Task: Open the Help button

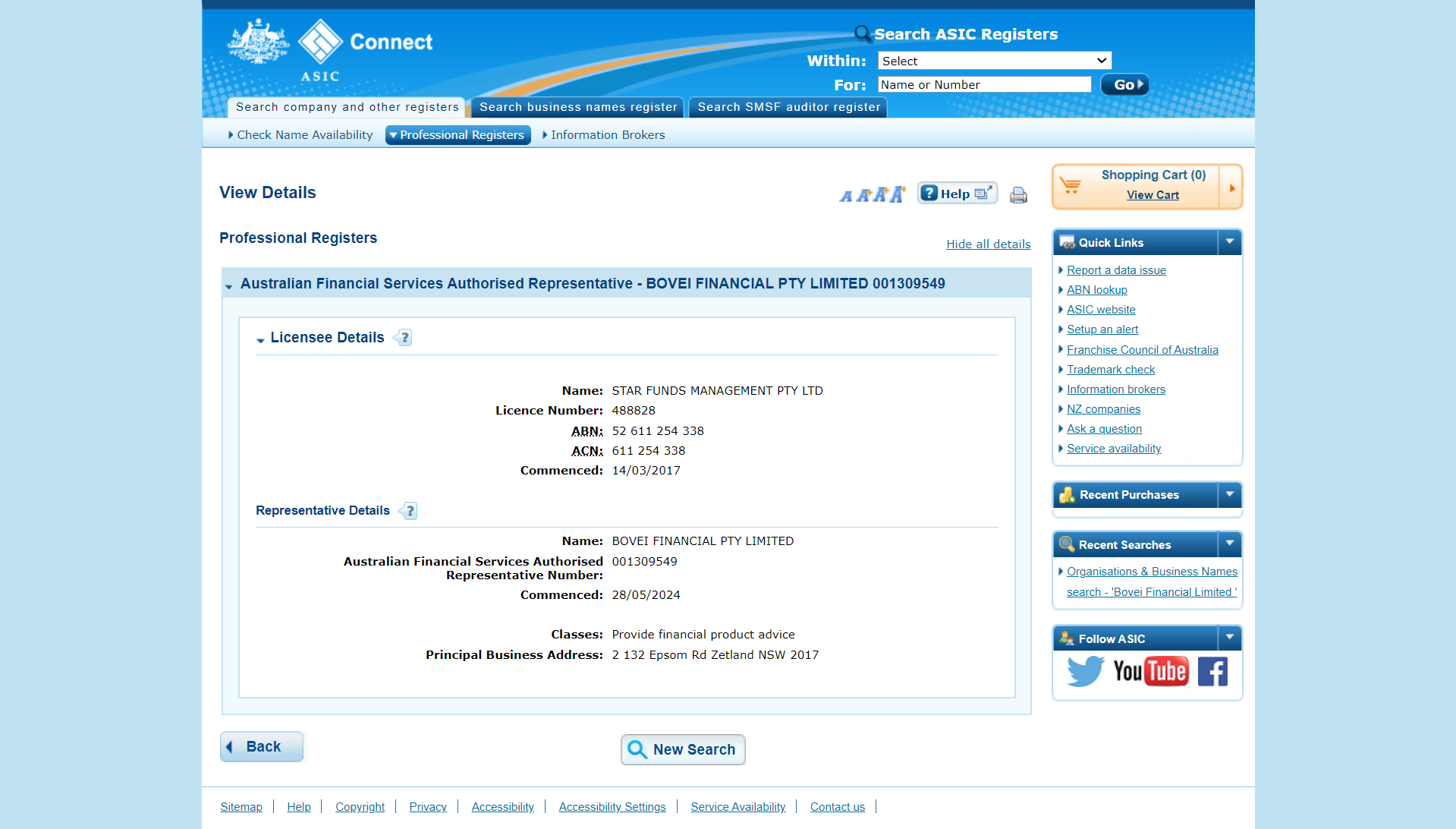Action: tap(957, 194)
